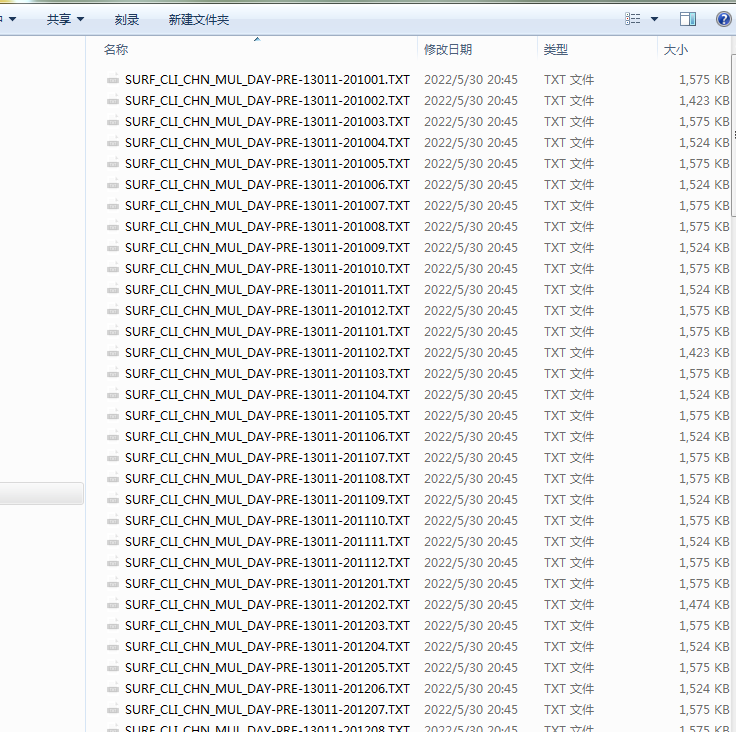Select file name SURF_CLI_CHN_MUL_DAY-PRE-13011-201203.TXT

click(x=267, y=625)
